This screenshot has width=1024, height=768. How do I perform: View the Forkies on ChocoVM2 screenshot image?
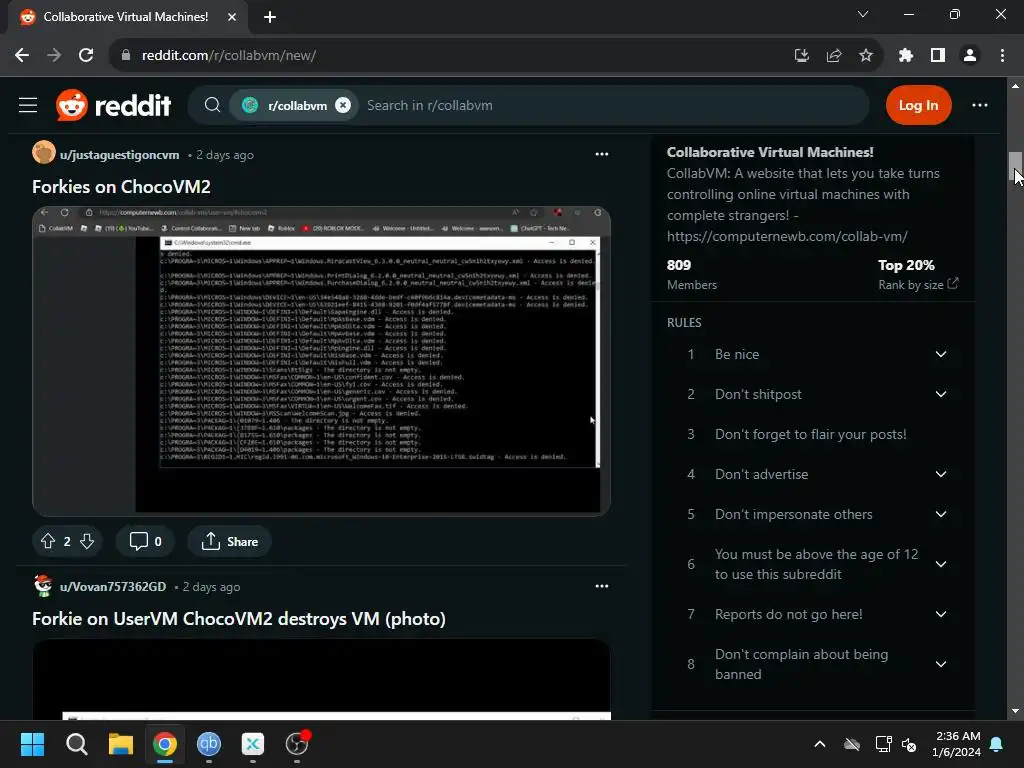point(321,361)
